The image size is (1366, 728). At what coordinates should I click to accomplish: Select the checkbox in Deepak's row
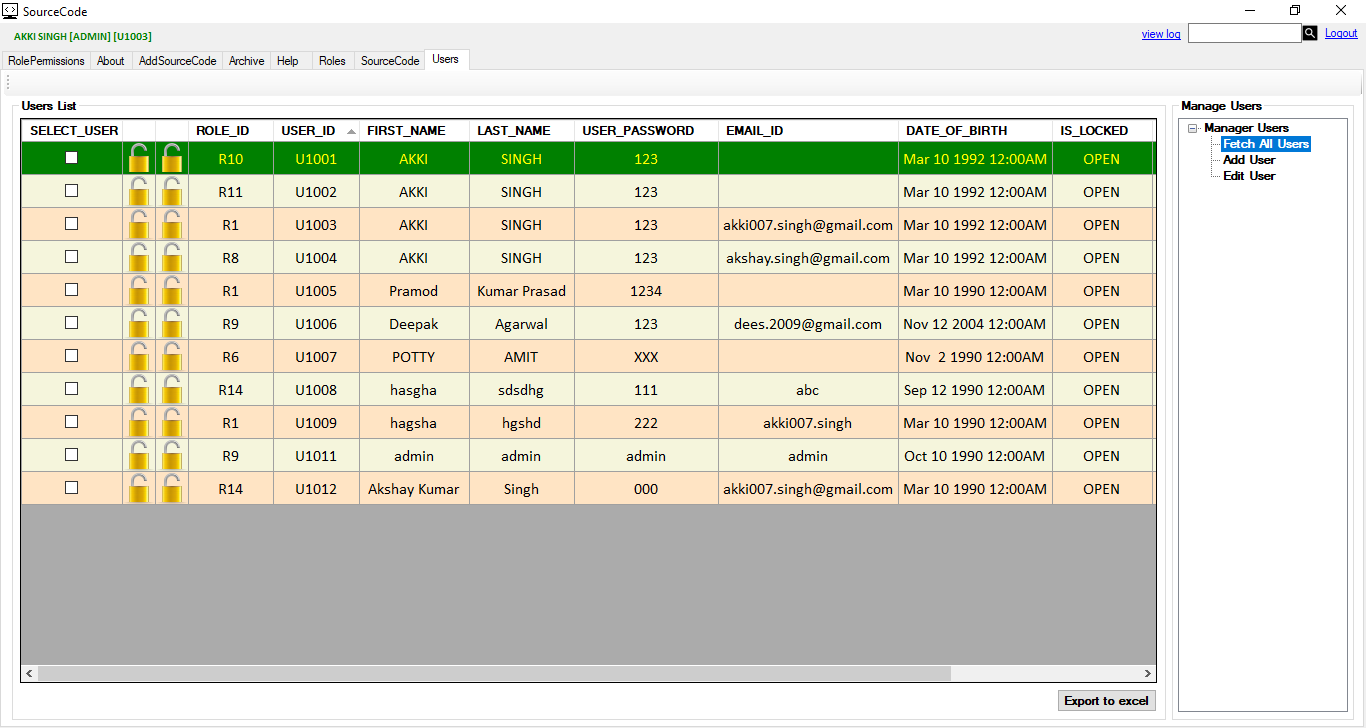point(71,322)
